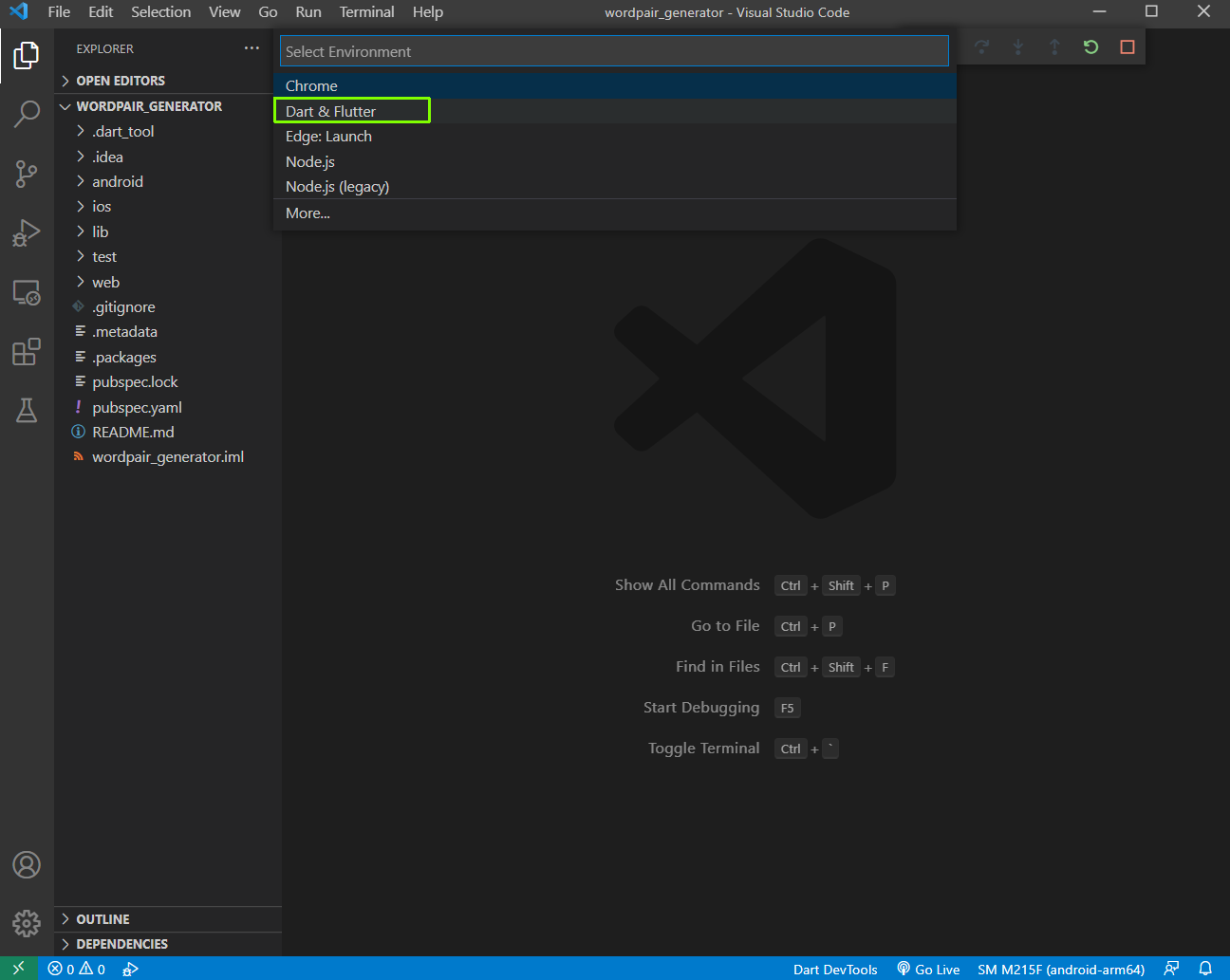Select Edge: Launch environment
Screen dimensions: 1230x980
615,136
